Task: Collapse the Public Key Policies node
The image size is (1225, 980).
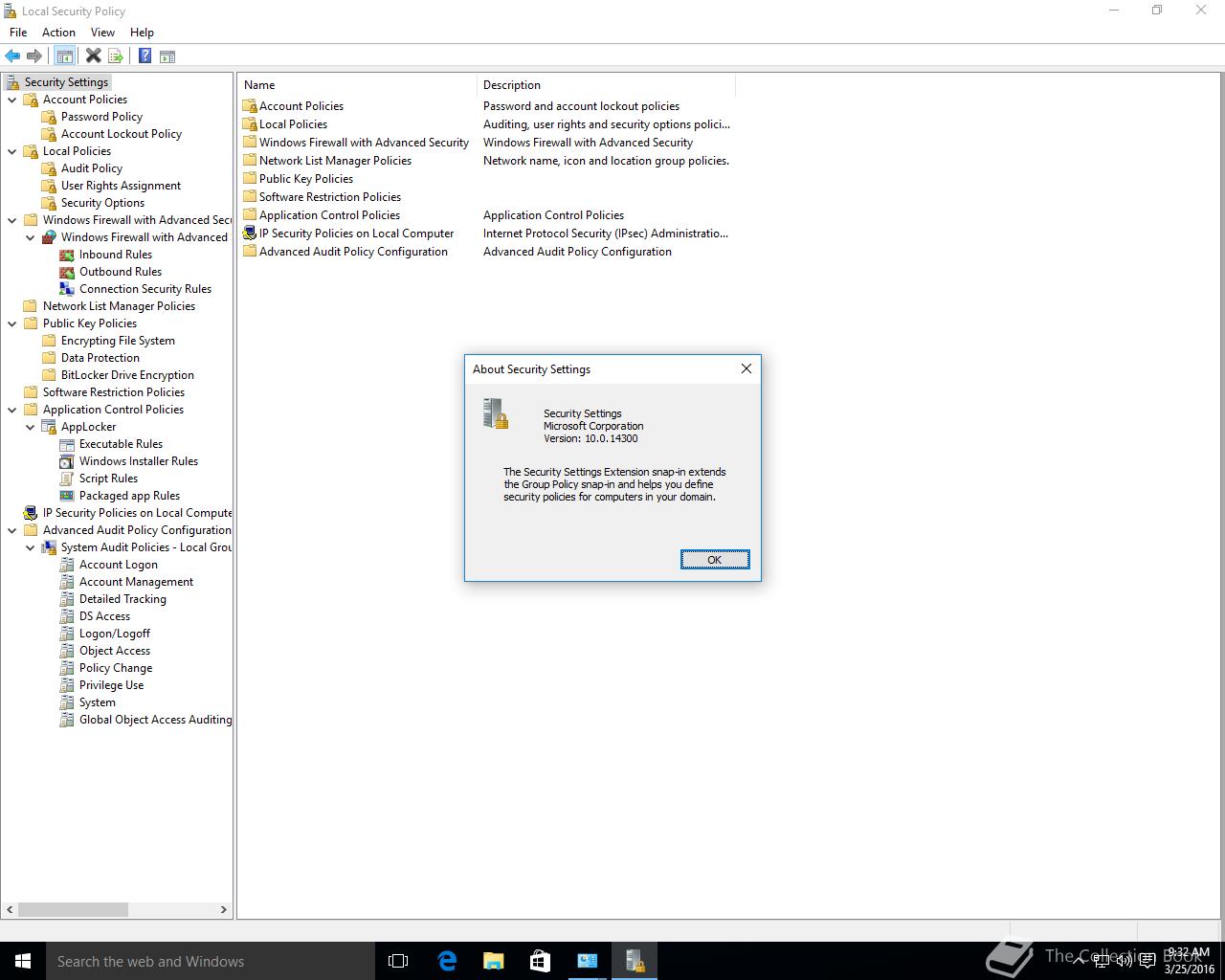Action: [x=12, y=323]
